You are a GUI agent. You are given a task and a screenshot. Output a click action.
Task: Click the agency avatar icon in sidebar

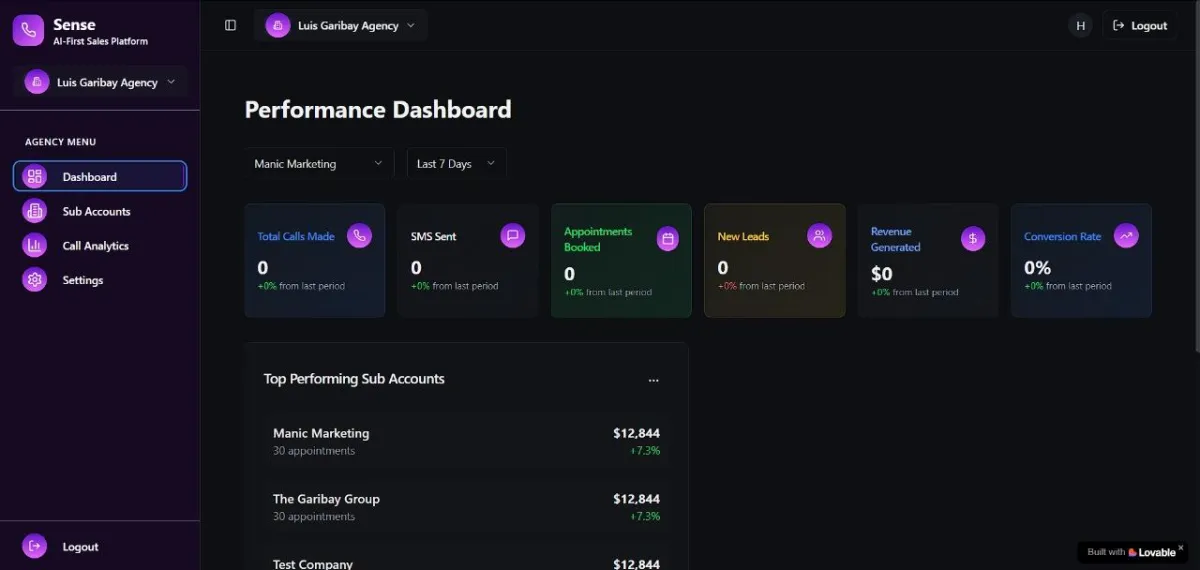click(x=37, y=82)
